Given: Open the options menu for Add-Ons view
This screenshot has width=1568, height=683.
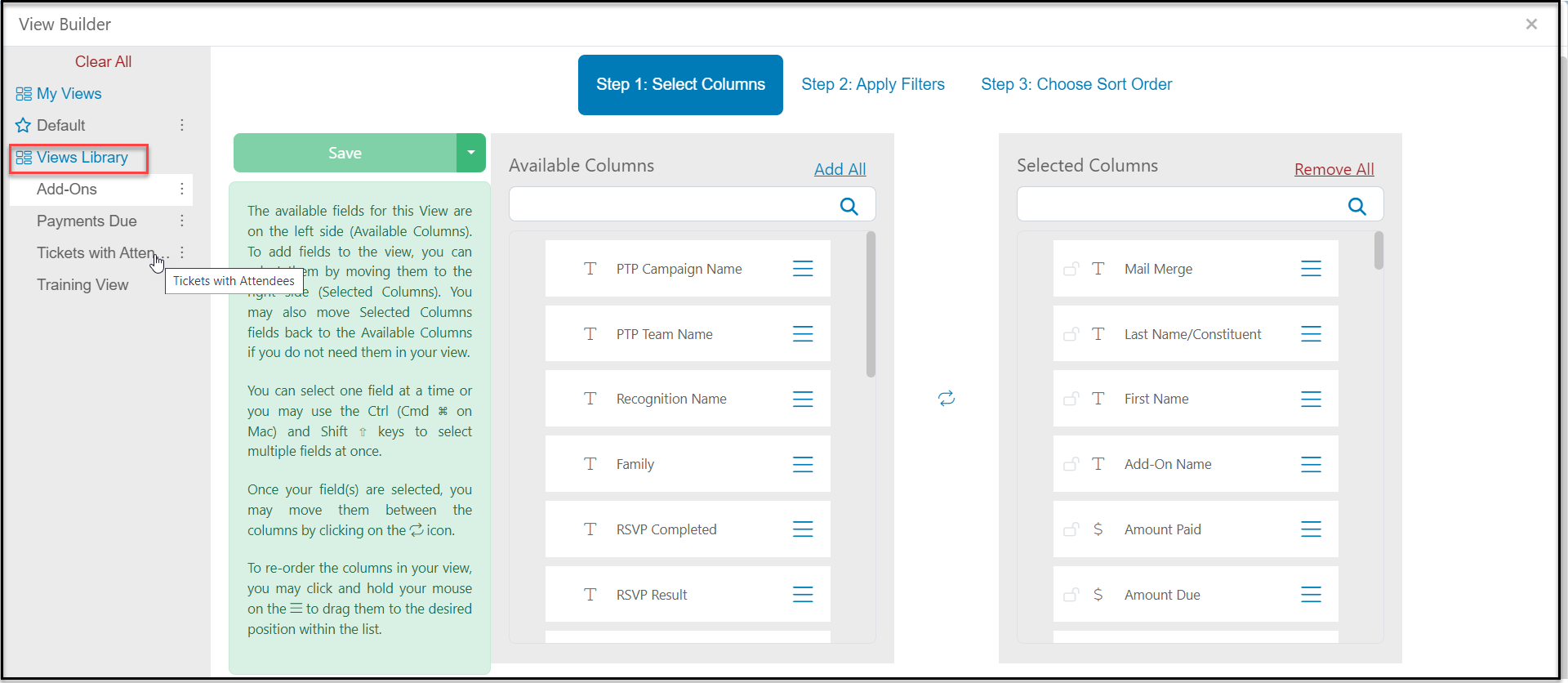Looking at the screenshot, I should pos(182,189).
